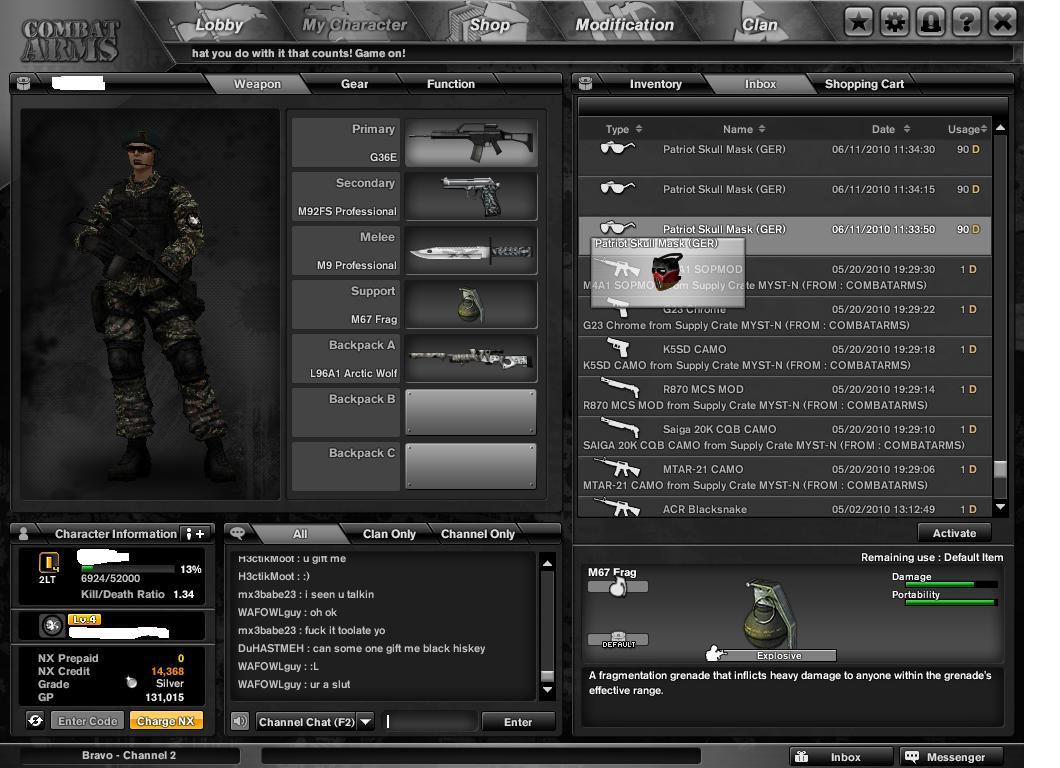Click the Explosive class icon
Viewport: 1060px width, 768px height.
715,654
